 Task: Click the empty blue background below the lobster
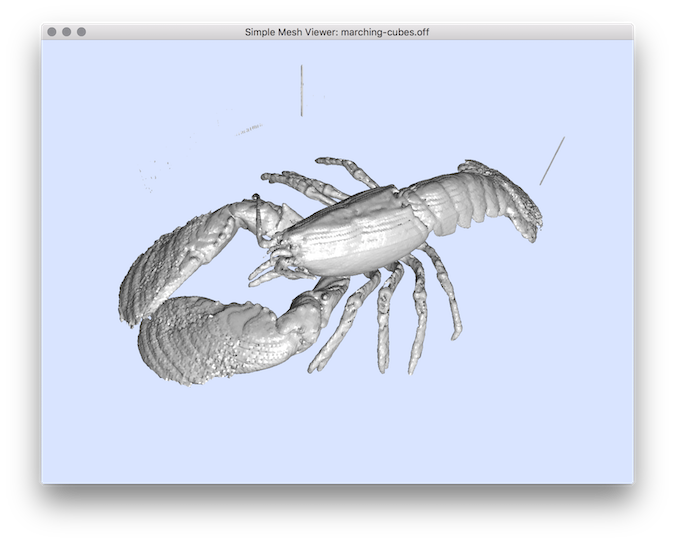340,430
